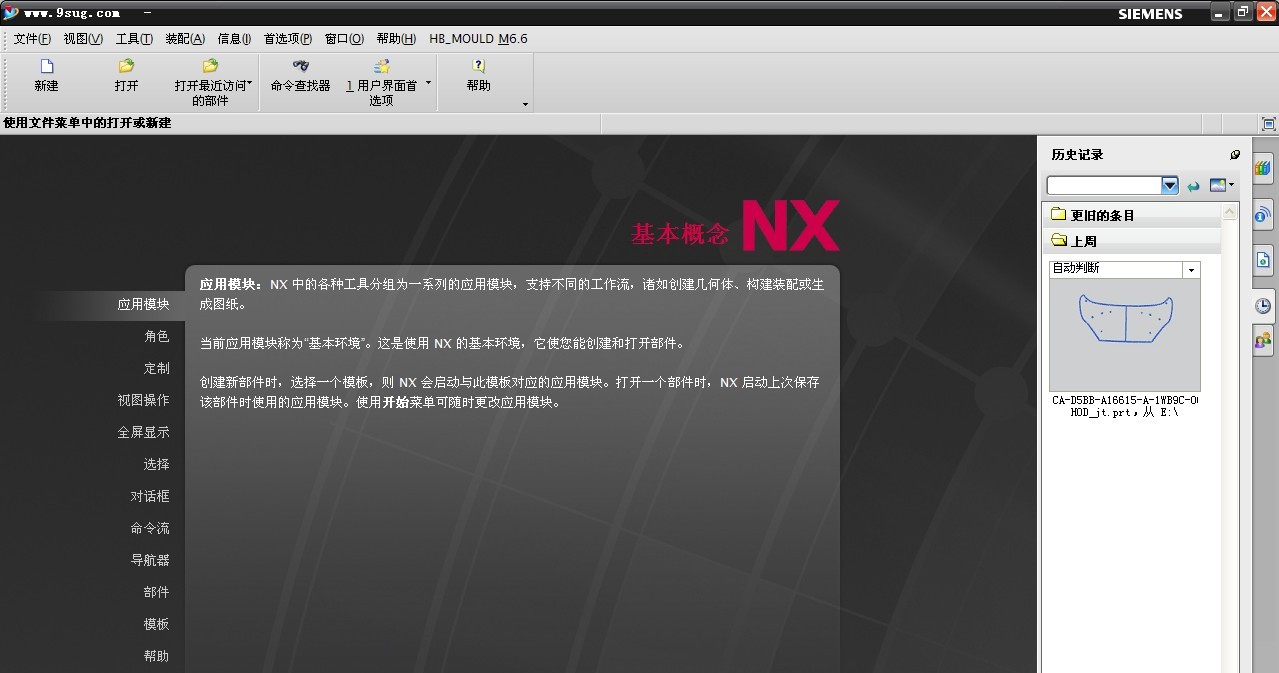Select the 模板 topic

[156, 624]
